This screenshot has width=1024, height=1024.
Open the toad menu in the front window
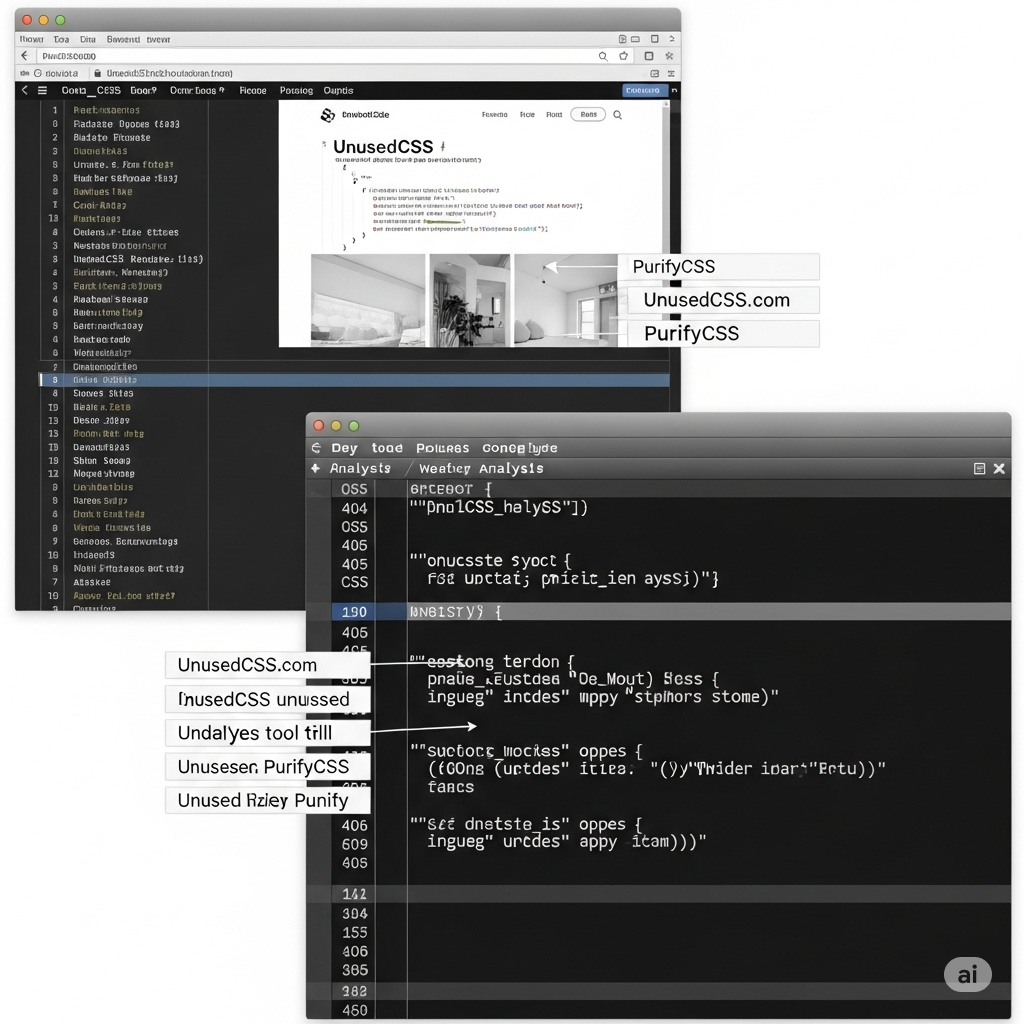coord(387,448)
